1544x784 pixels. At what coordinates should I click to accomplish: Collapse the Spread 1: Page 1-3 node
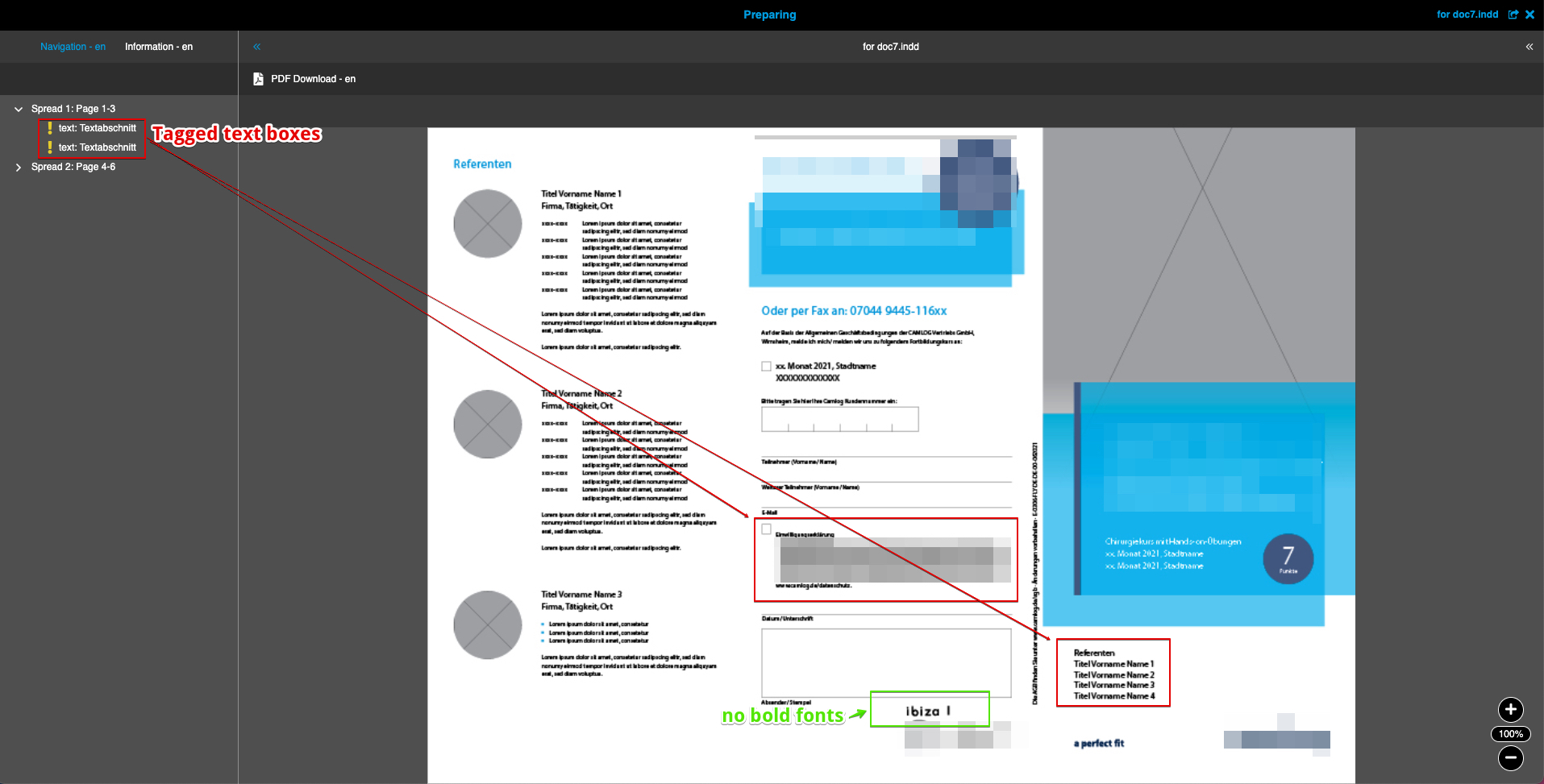pyautogui.click(x=19, y=109)
